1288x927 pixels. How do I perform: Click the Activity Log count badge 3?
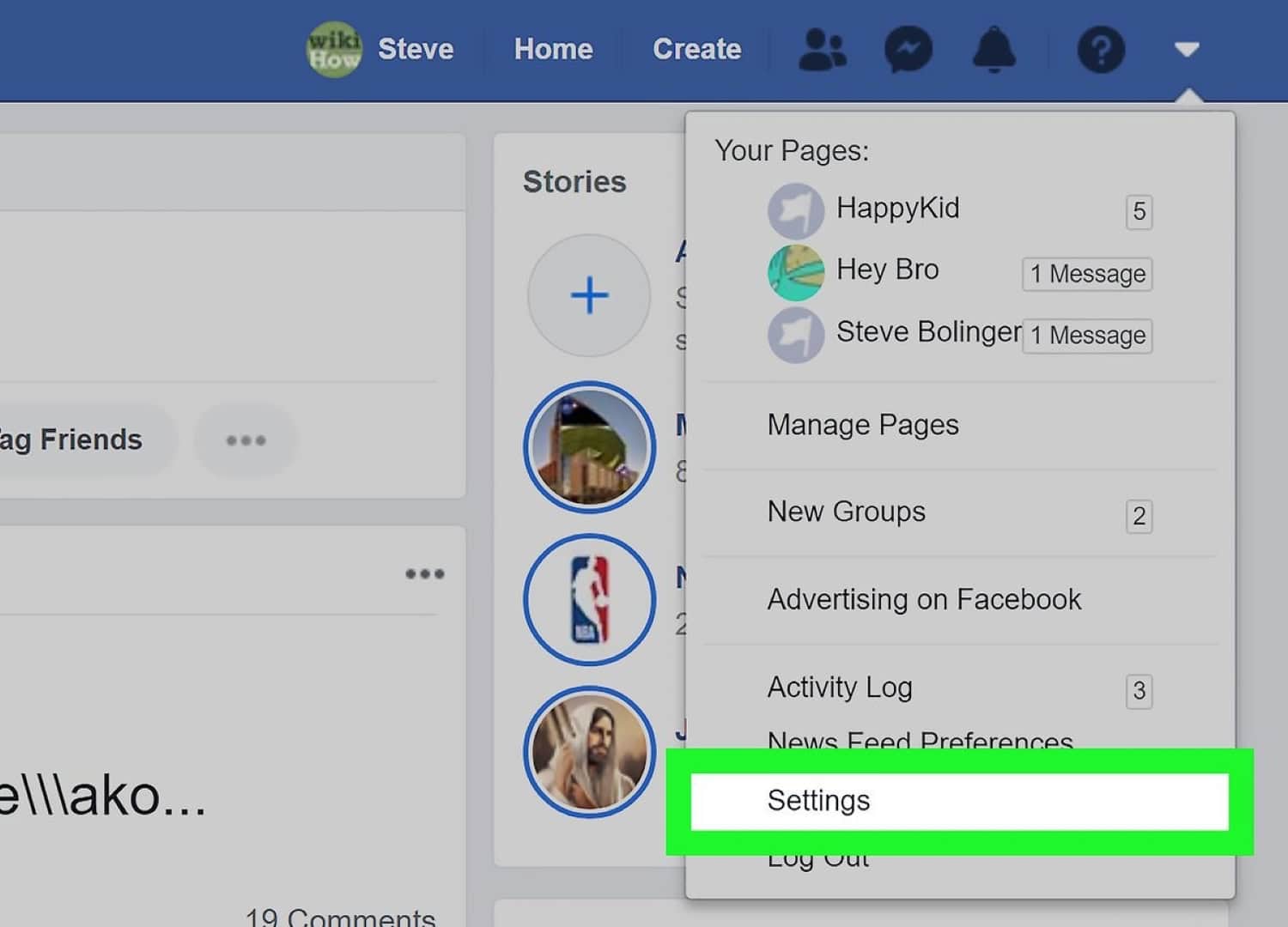coord(1139,690)
